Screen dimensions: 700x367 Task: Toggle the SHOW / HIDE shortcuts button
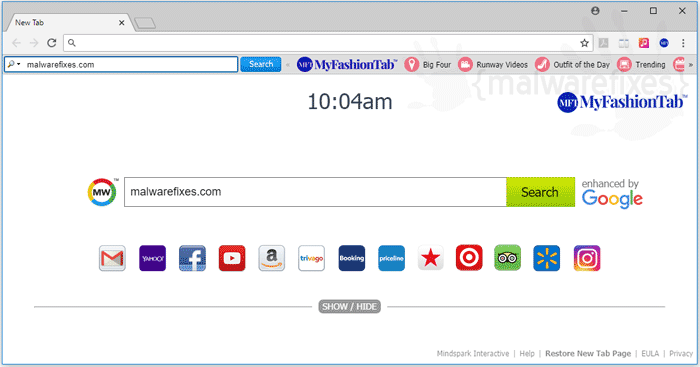(x=350, y=307)
